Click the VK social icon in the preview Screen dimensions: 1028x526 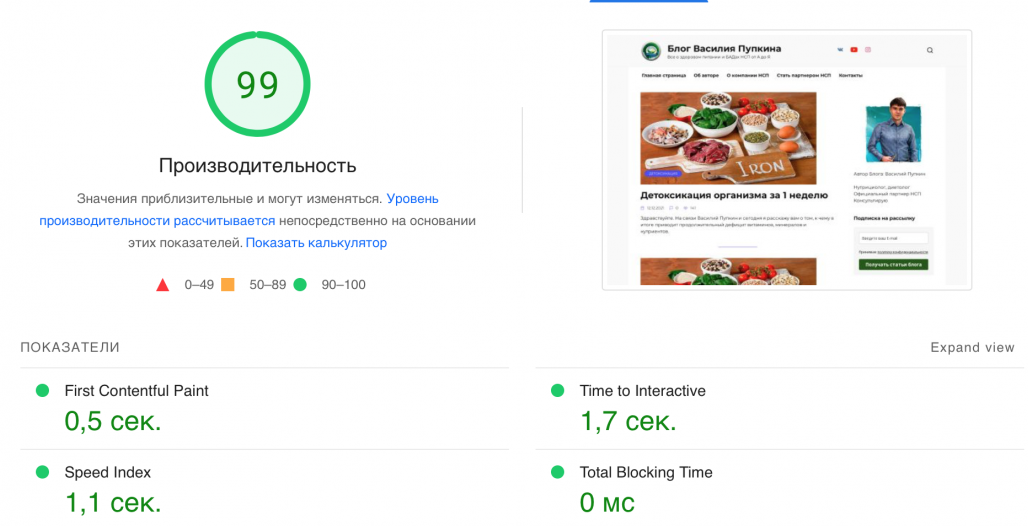pyautogui.click(x=838, y=50)
